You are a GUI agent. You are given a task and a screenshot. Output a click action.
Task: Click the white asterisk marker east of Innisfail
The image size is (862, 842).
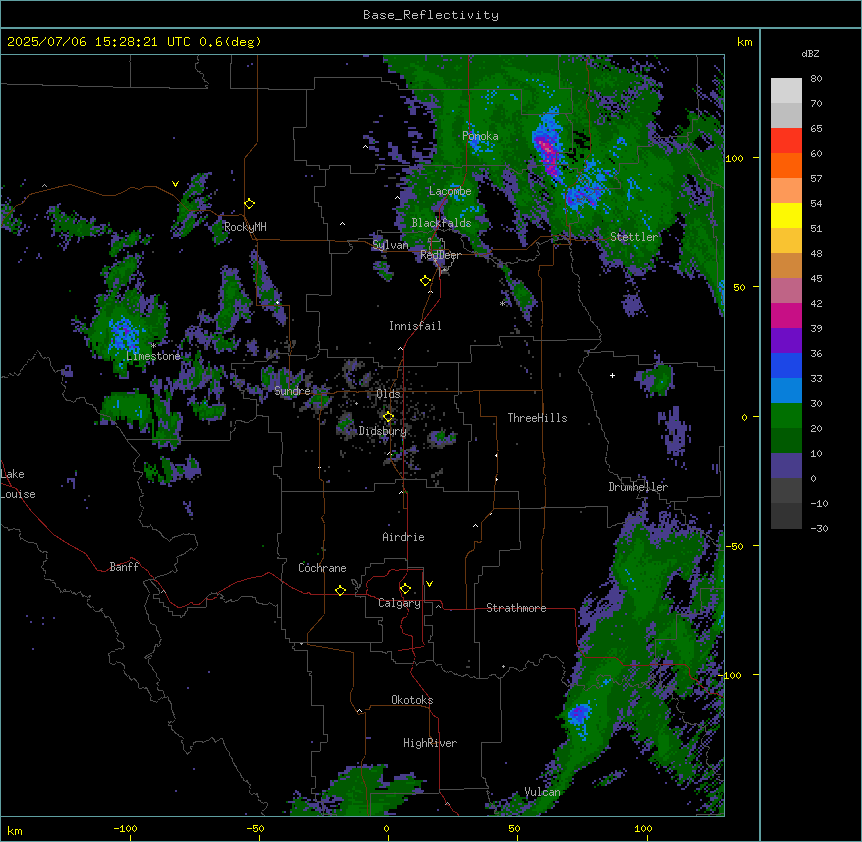(502, 303)
